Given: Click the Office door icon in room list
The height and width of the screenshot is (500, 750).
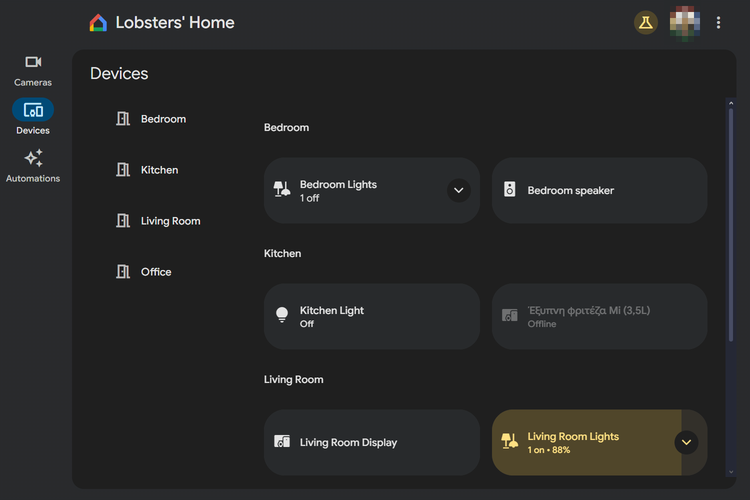Looking at the screenshot, I should (x=123, y=272).
